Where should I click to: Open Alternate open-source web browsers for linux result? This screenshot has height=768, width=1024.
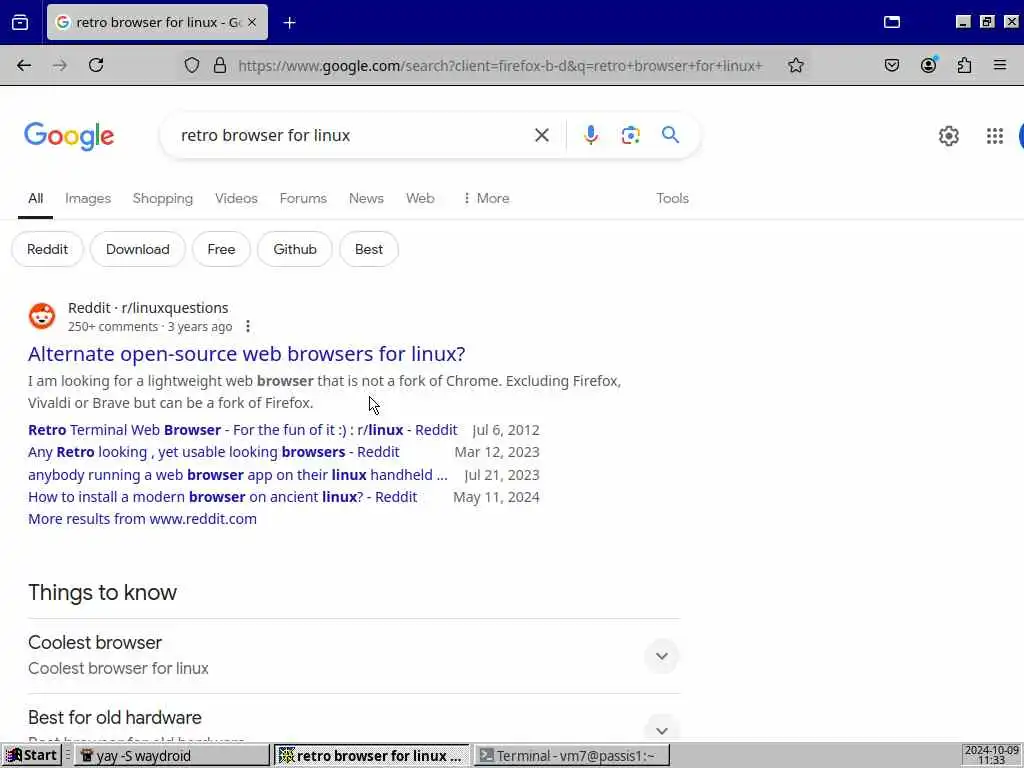[246, 354]
